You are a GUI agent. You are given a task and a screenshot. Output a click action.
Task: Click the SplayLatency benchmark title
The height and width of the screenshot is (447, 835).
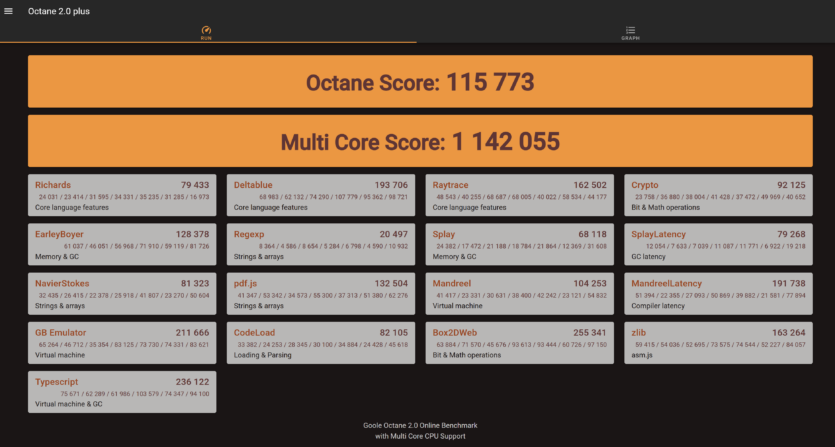coord(658,234)
